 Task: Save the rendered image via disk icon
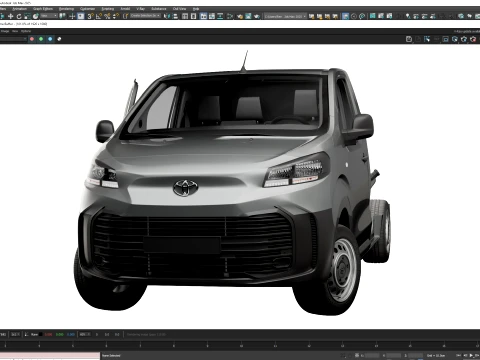(x=409, y=39)
